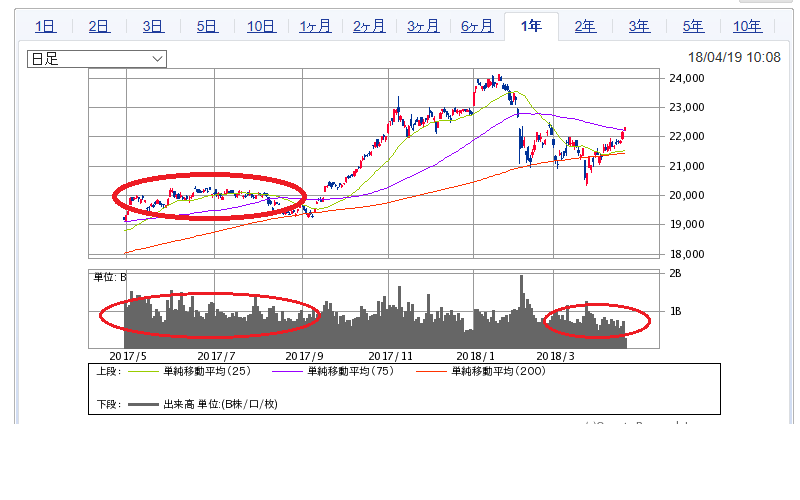
Task: Switch to the 1日 chart tab
Action: click(x=45, y=27)
